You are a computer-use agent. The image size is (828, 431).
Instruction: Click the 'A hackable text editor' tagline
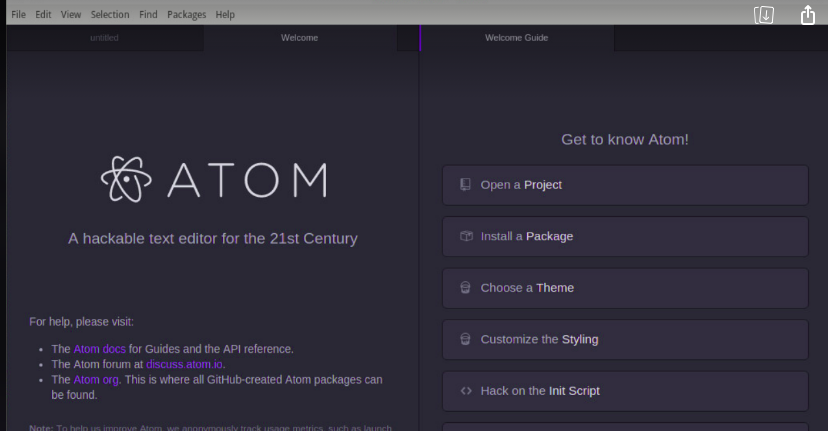click(x=213, y=239)
